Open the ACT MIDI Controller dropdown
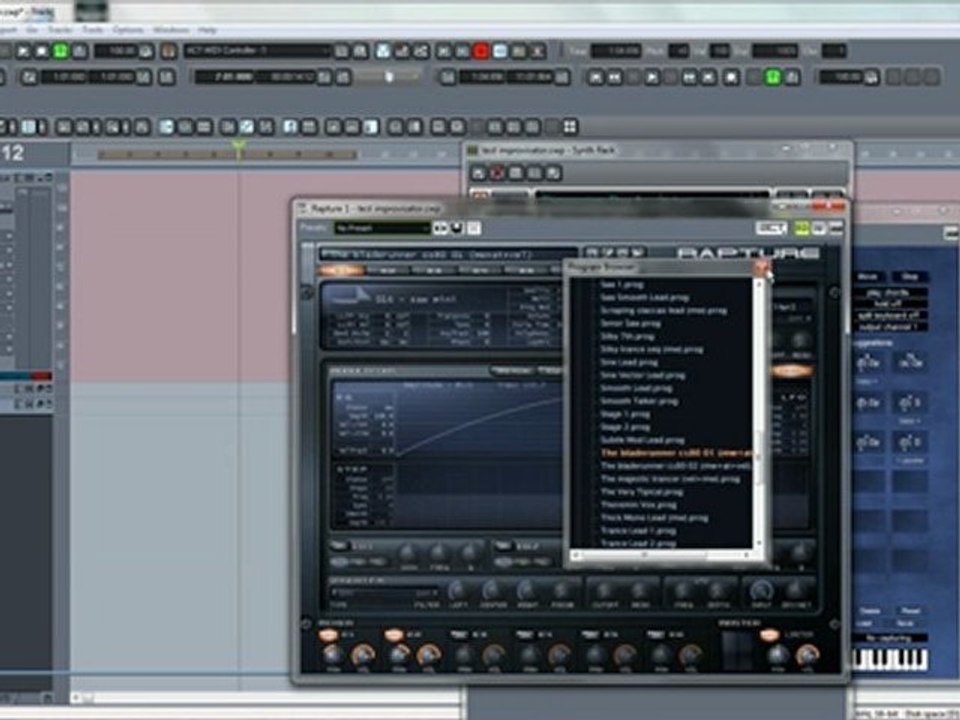Screen dimensions: 960x720 pyautogui.click(x=257, y=51)
